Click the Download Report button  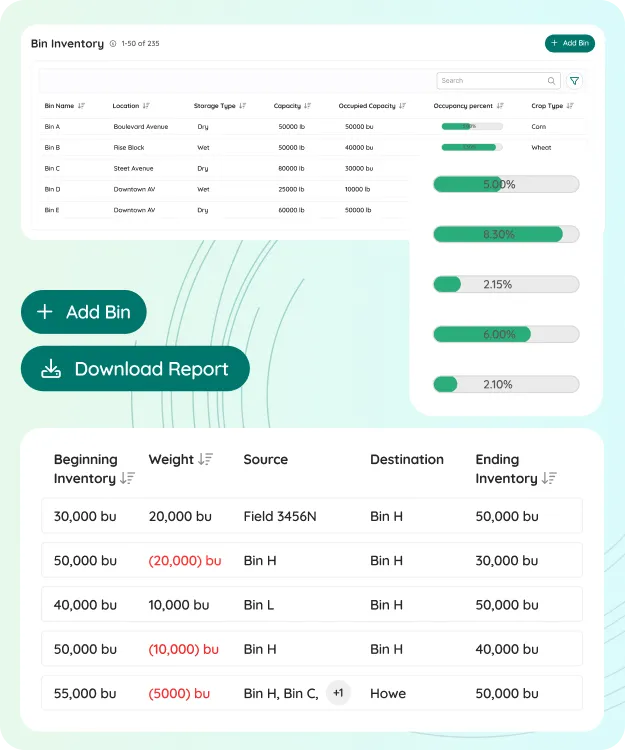point(135,369)
